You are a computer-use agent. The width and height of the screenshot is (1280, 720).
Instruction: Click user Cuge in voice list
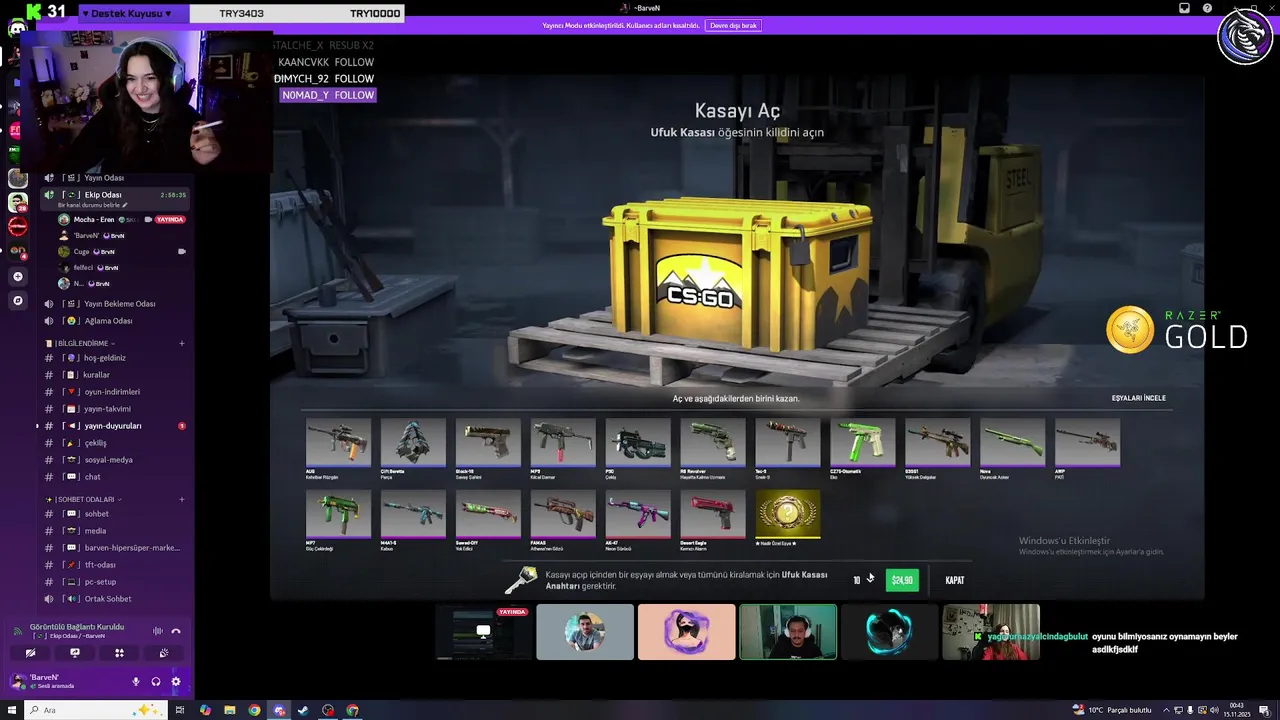pos(122,252)
